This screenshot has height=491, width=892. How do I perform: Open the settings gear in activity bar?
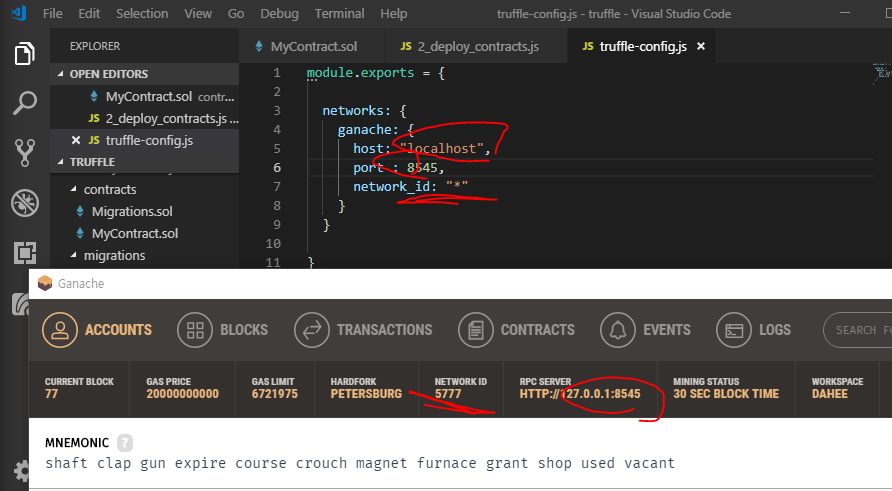22,471
